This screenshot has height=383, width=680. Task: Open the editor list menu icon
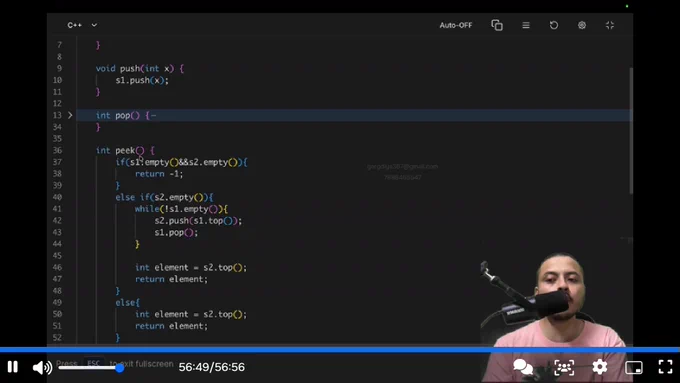coord(526,25)
